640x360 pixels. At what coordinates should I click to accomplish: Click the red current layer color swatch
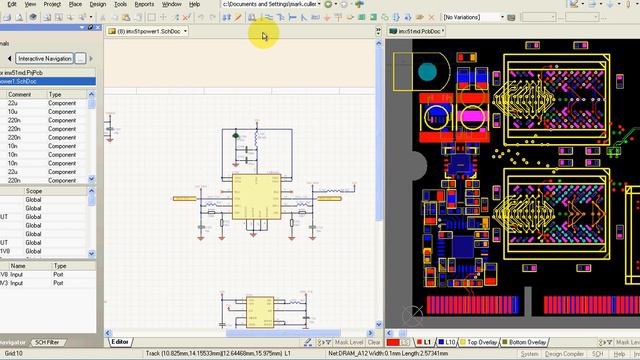coord(393,342)
